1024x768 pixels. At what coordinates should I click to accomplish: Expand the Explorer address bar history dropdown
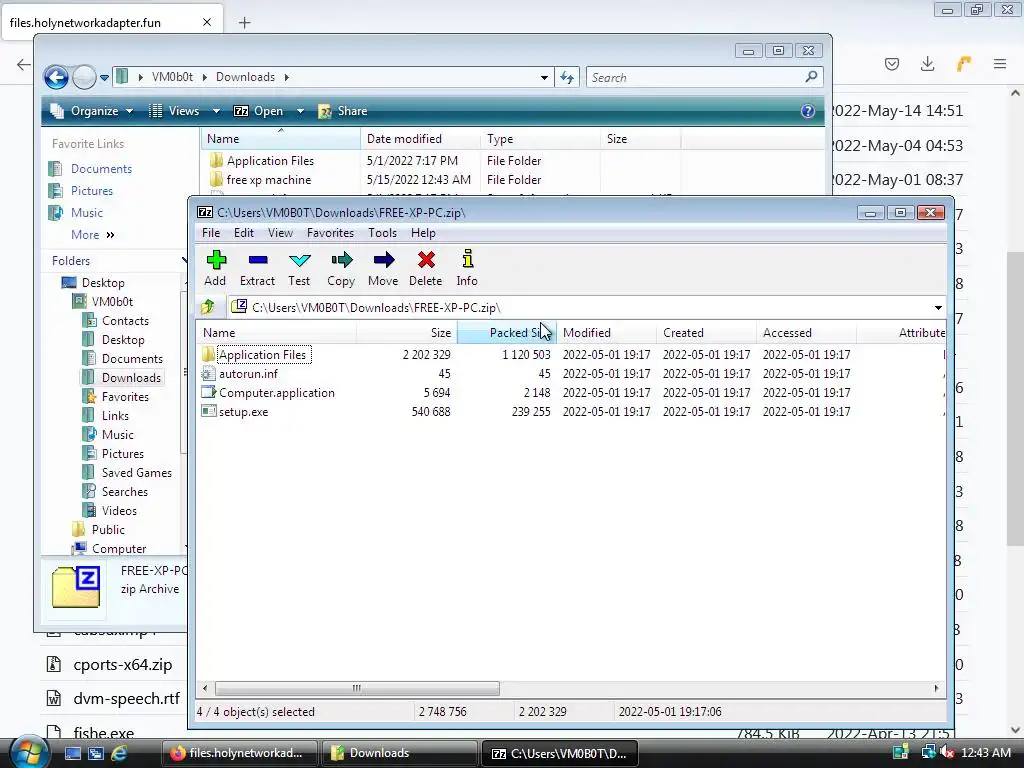(x=544, y=78)
